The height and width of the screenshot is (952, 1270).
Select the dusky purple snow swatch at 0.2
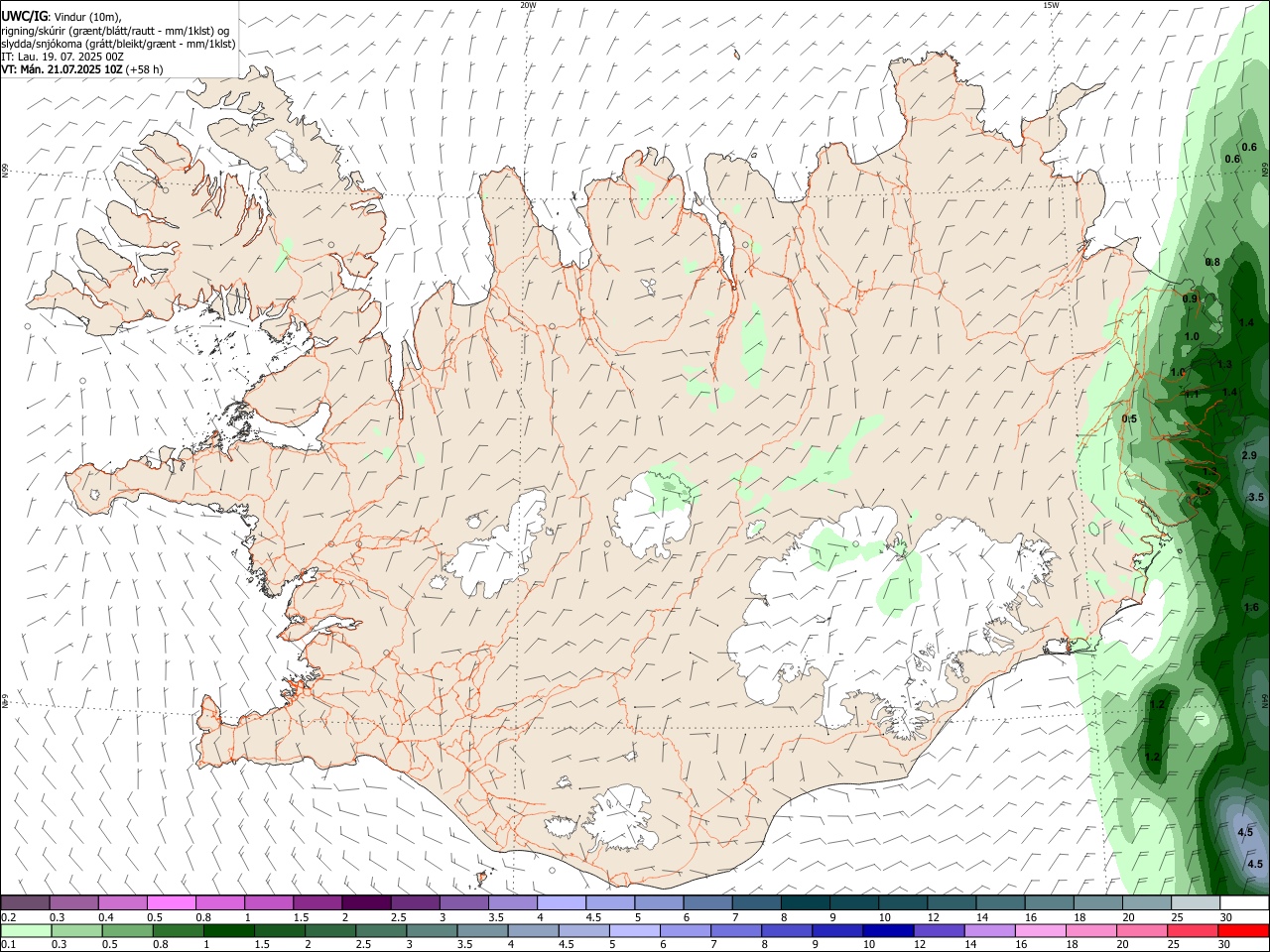[25, 902]
